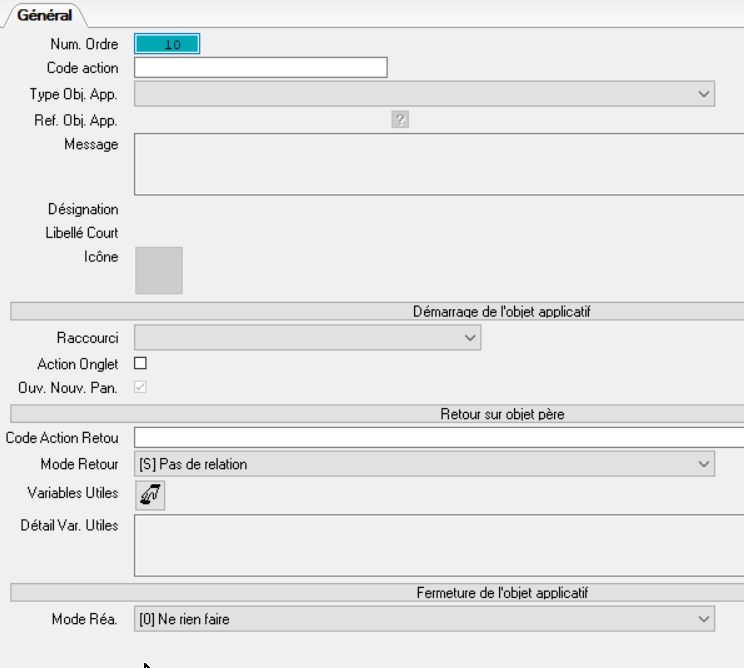Expand the Raccourci combo box

click(x=307, y=338)
